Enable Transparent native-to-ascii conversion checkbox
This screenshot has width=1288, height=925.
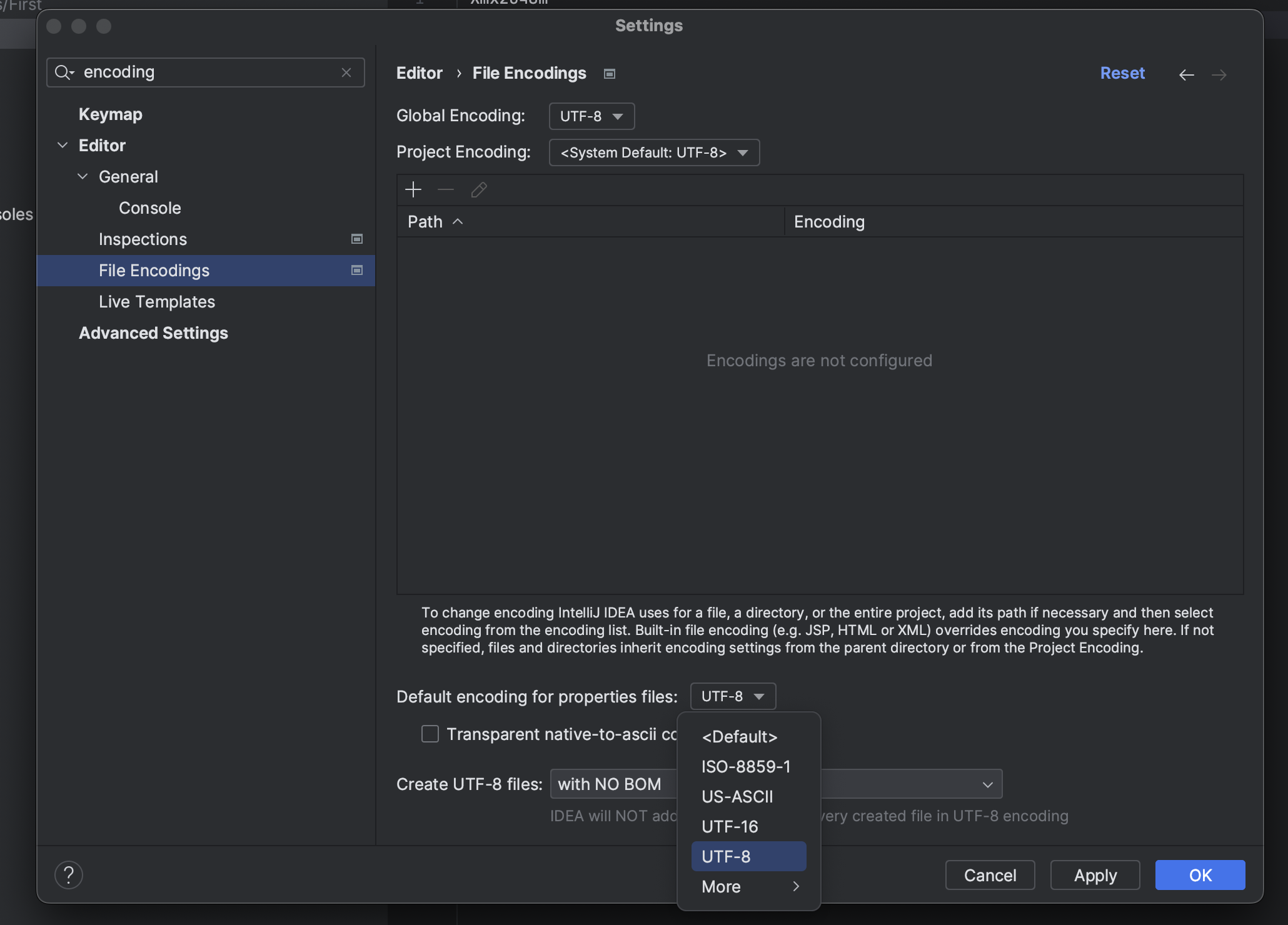[430, 734]
